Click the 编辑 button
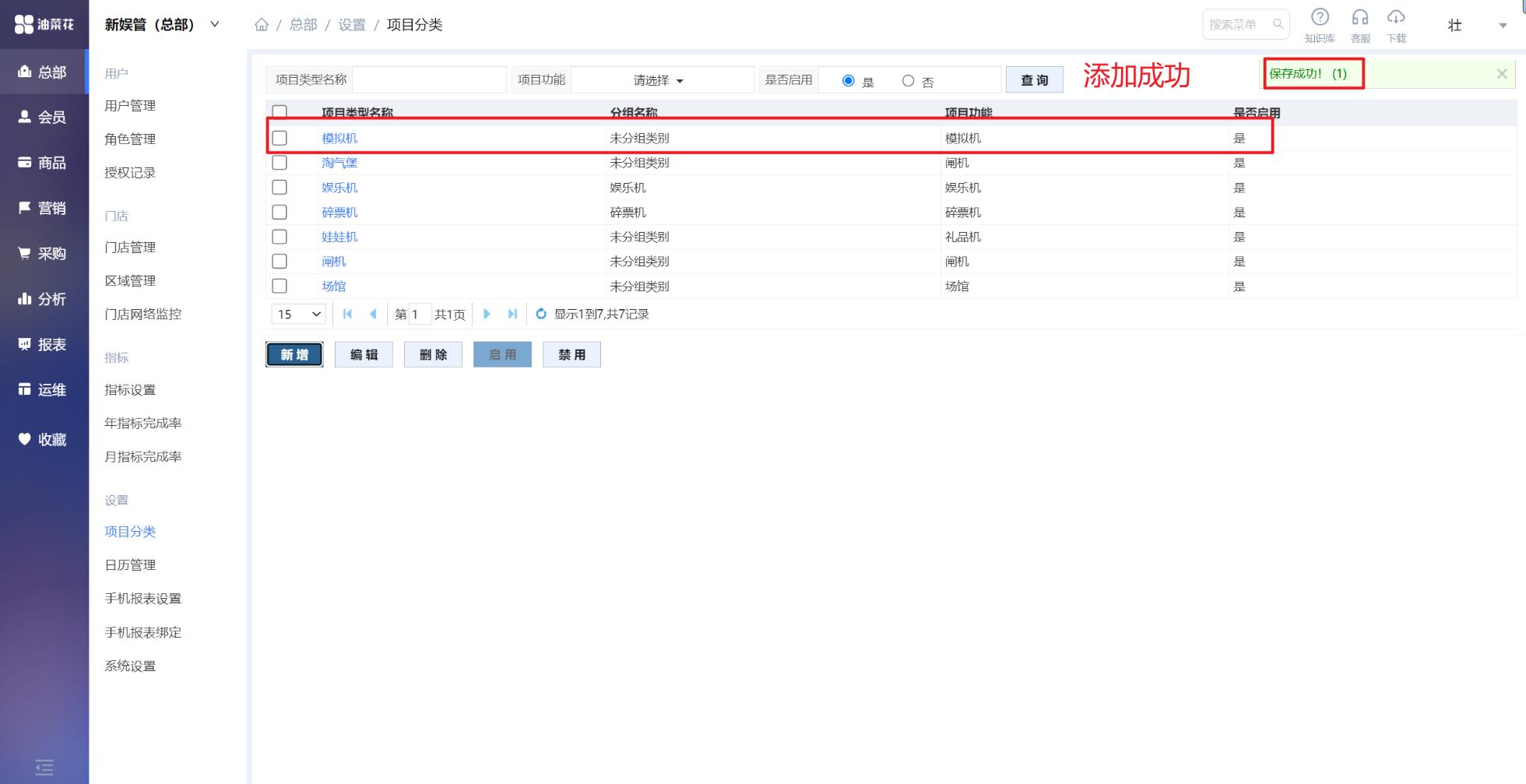Image resolution: width=1526 pixels, height=784 pixels. pyautogui.click(x=364, y=354)
